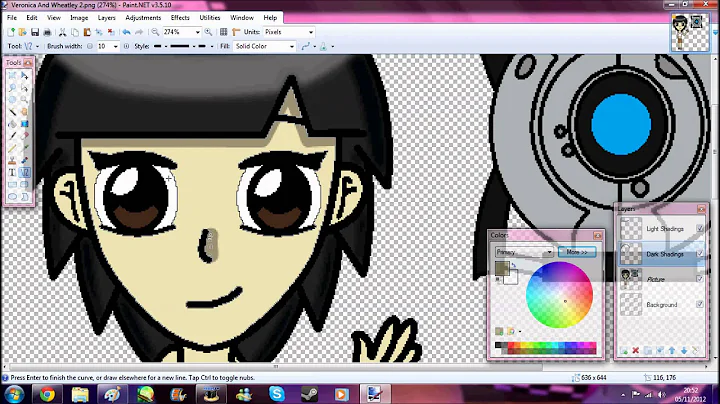This screenshot has width=720, height=404.
Task: Select the Move Selected Pixels tool
Action: click(x=24, y=75)
